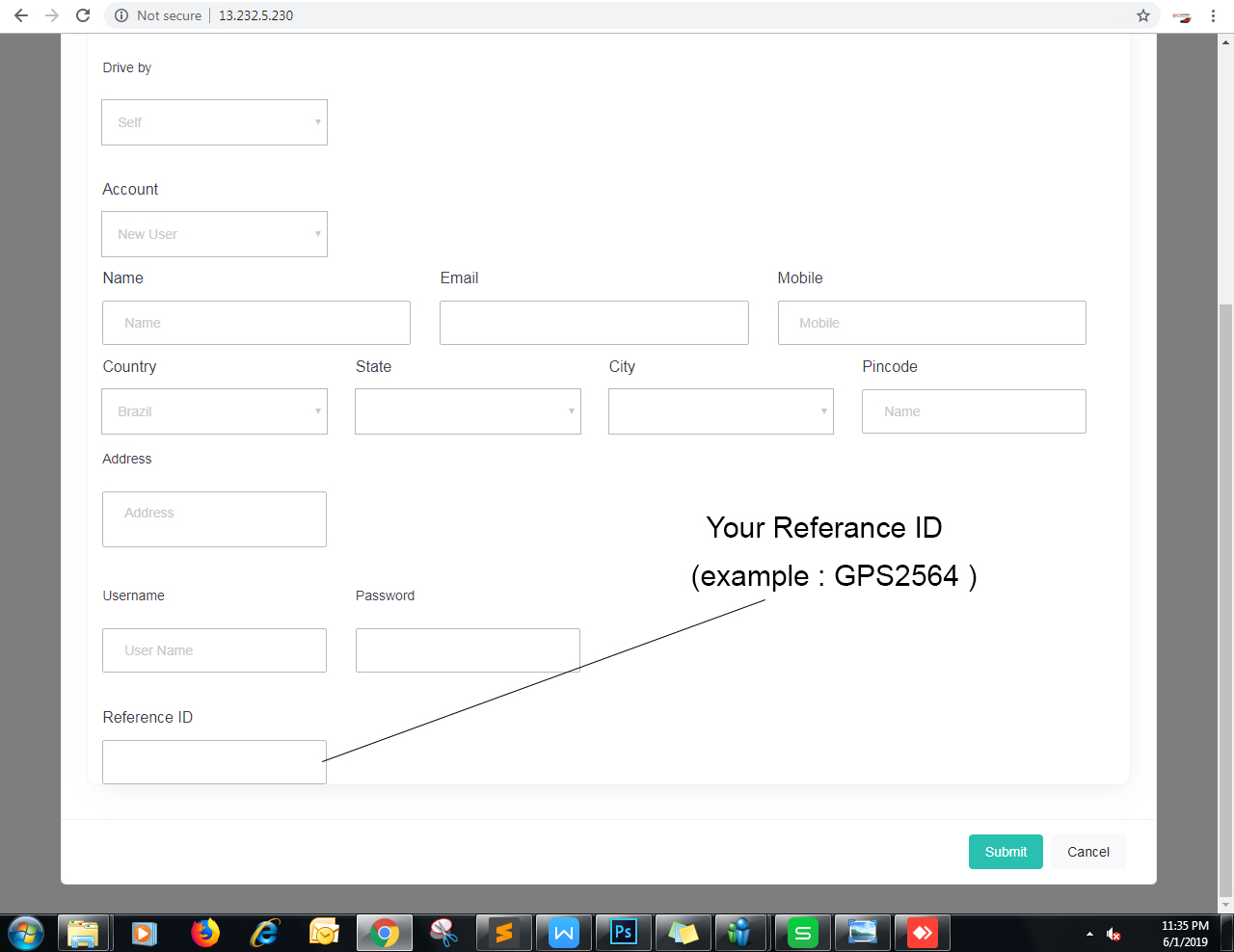Viewport: 1234px width, 952px height.
Task: Open the Country dropdown showing Brazil
Action: pyautogui.click(x=214, y=411)
